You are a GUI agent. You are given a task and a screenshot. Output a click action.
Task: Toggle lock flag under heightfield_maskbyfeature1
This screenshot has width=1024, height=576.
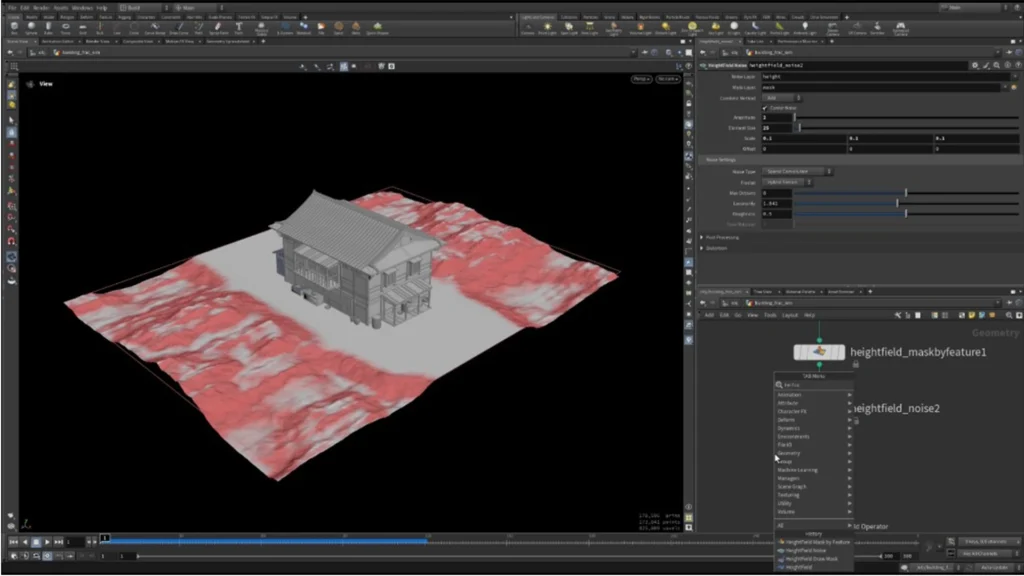pos(856,364)
